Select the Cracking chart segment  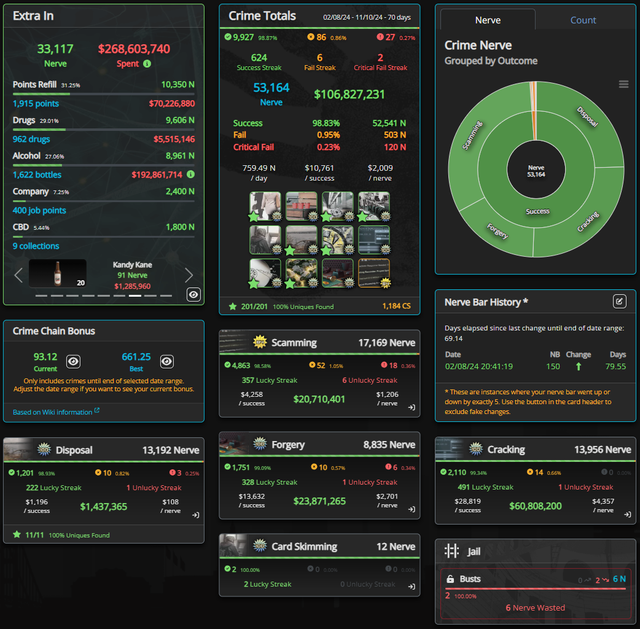pos(588,222)
